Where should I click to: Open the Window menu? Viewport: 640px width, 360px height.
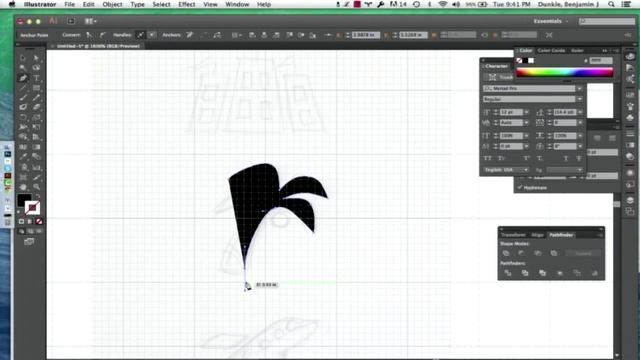coord(237,4)
